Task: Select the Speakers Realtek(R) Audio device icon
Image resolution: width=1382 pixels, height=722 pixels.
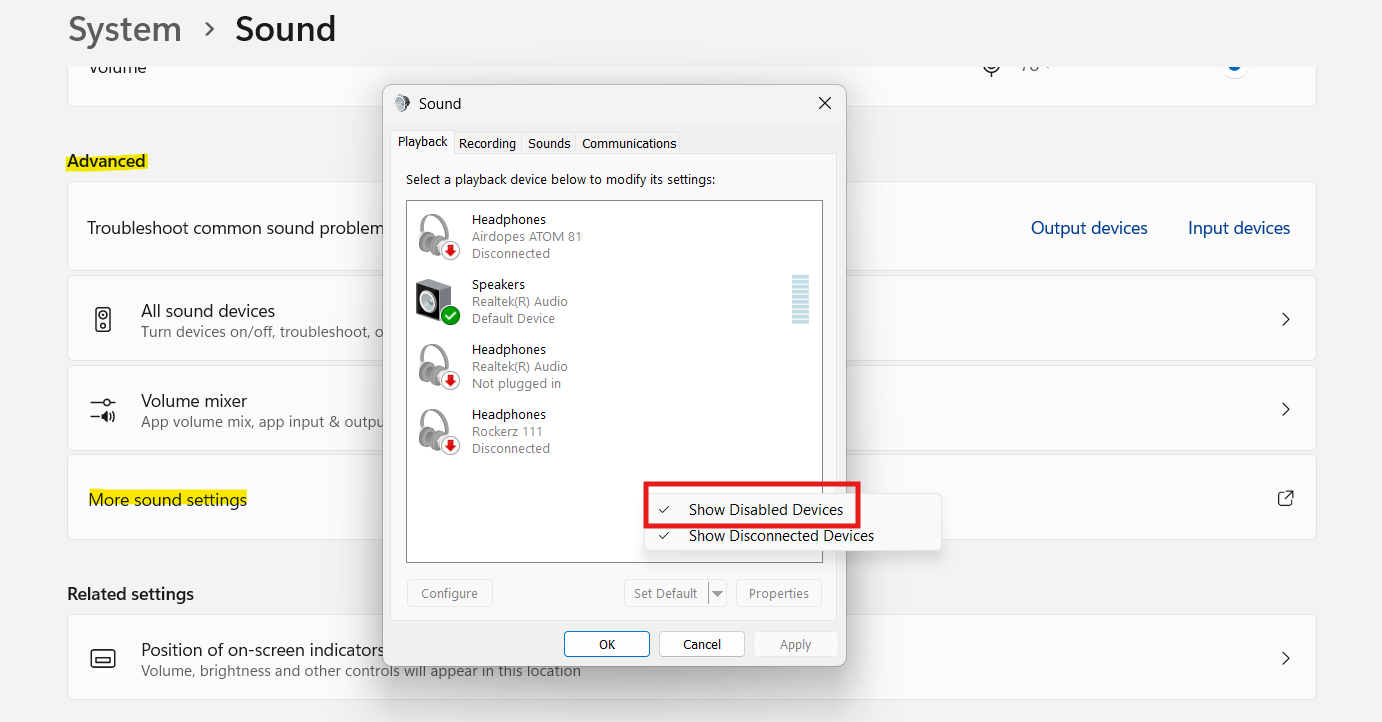Action: [x=434, y=300]
